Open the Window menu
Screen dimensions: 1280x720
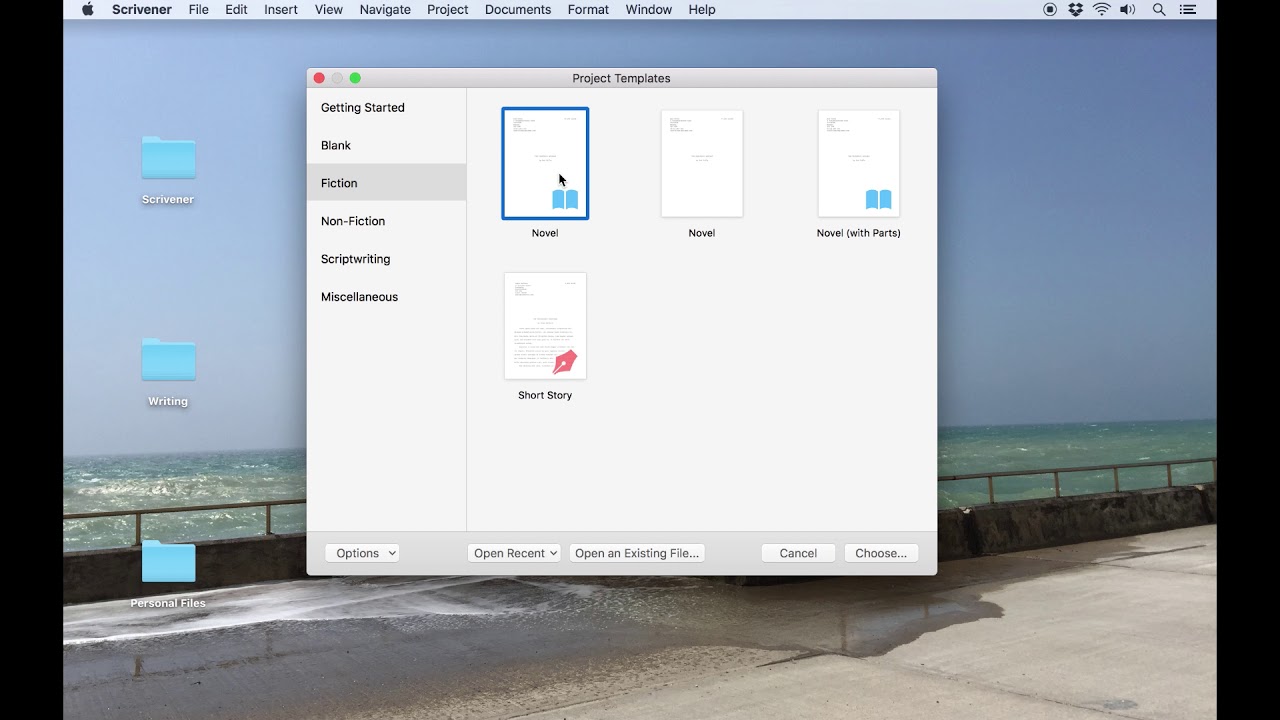click(649, 9)
